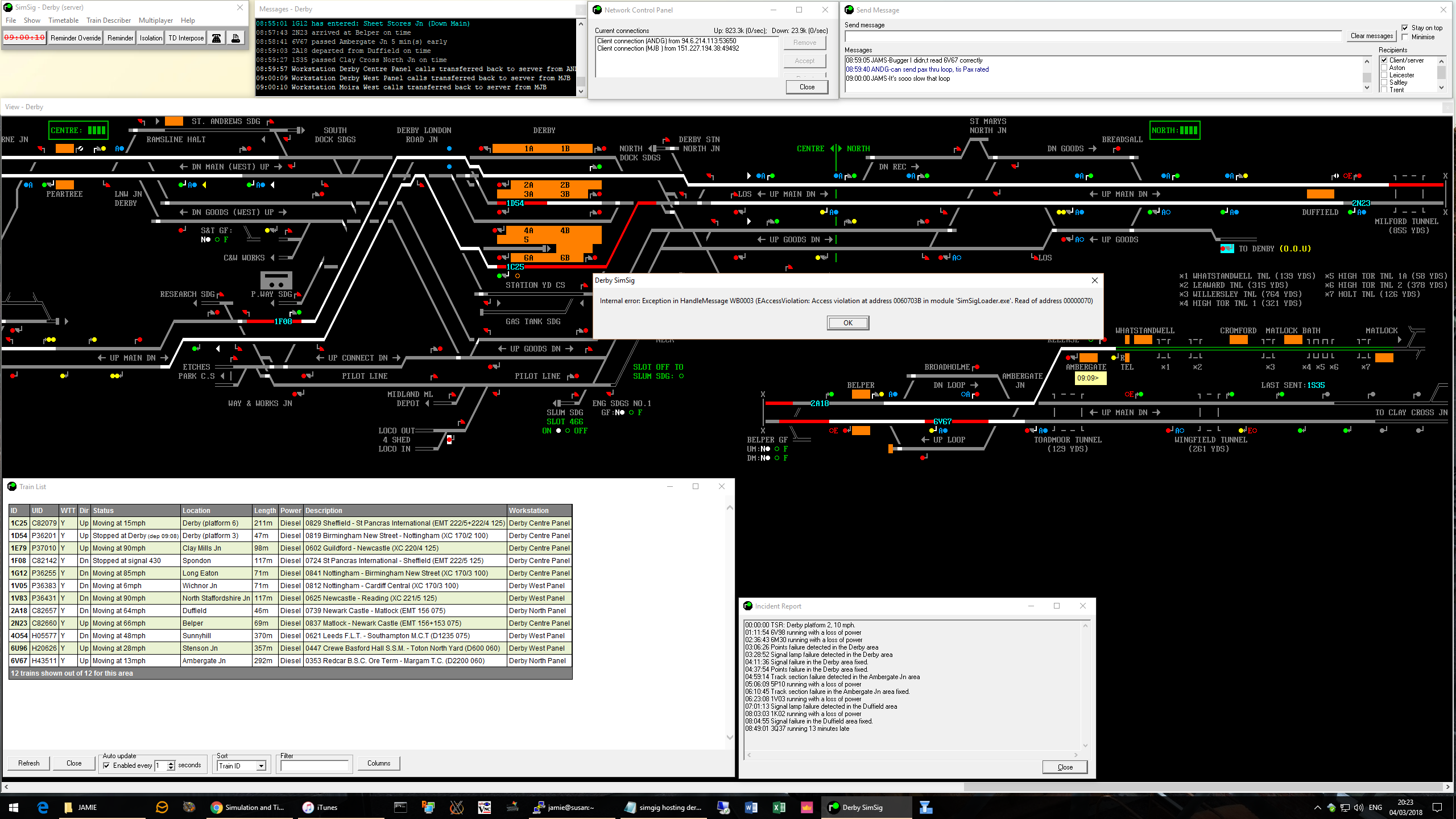Close the Derby SimSig error dialog with X
Viewport: 1456px width, 819px height.
tap(1095, 280)
